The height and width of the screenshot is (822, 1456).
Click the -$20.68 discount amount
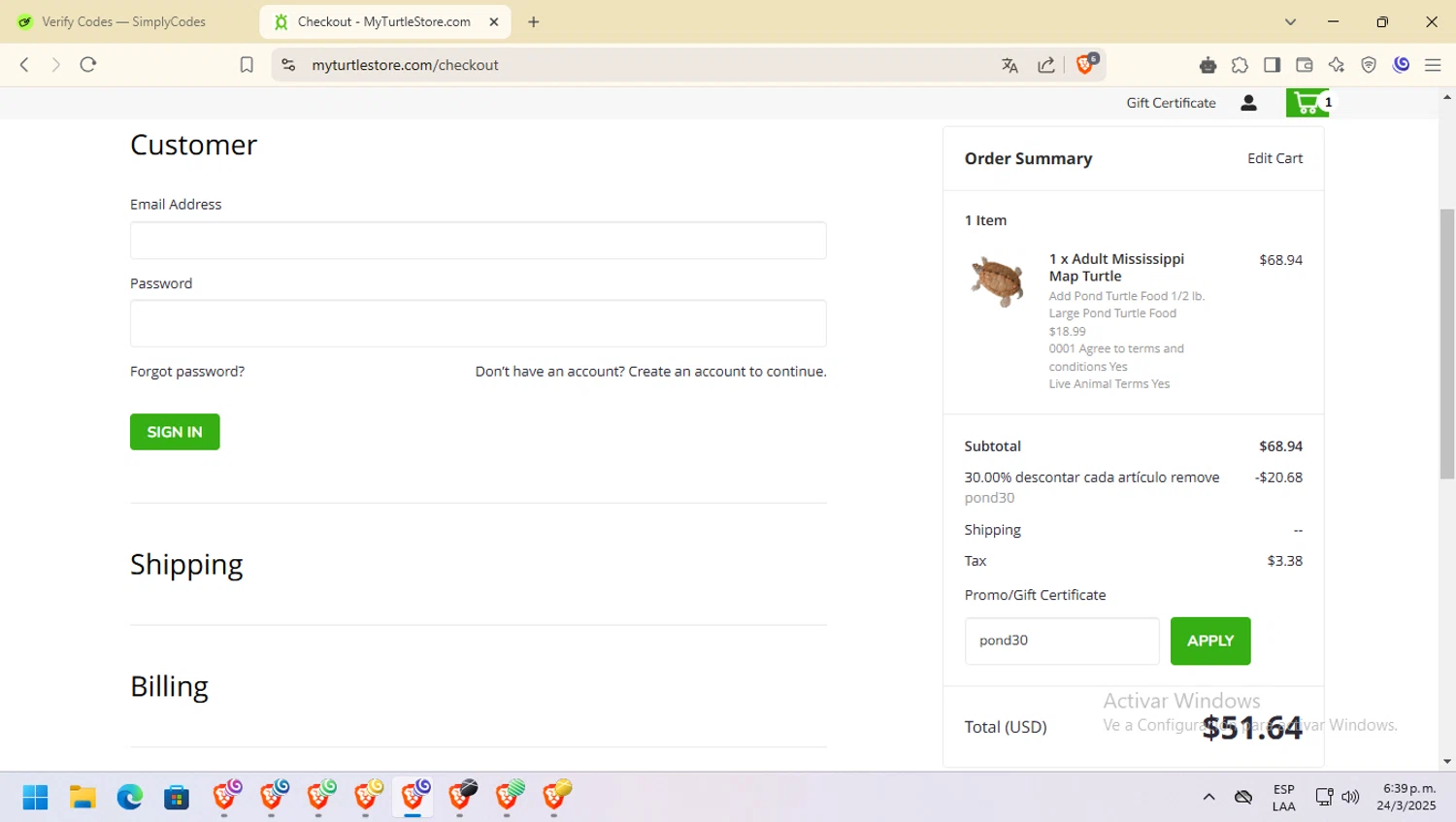[x=1278, y=477]
